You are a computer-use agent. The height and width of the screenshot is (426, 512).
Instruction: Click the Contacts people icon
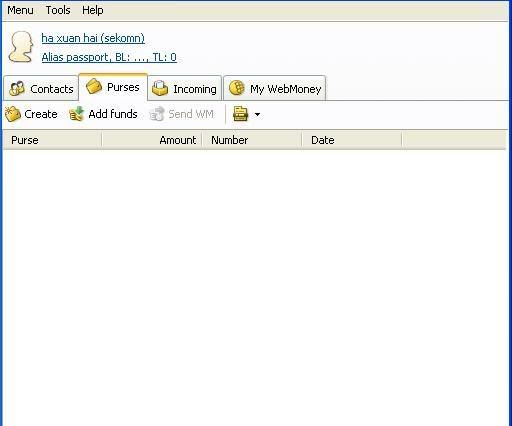[17, 89]
